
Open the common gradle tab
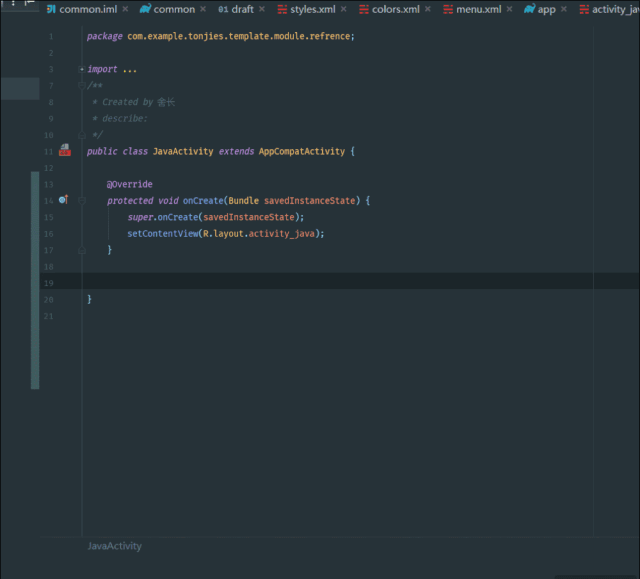point(173,9)
